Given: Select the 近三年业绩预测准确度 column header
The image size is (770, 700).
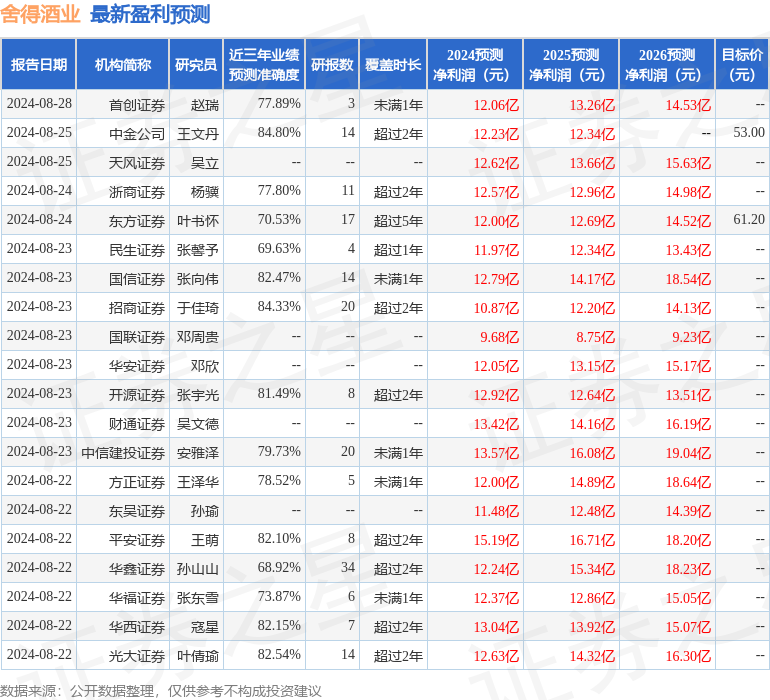Looking at the screenshot, I should tap(263, 65).
